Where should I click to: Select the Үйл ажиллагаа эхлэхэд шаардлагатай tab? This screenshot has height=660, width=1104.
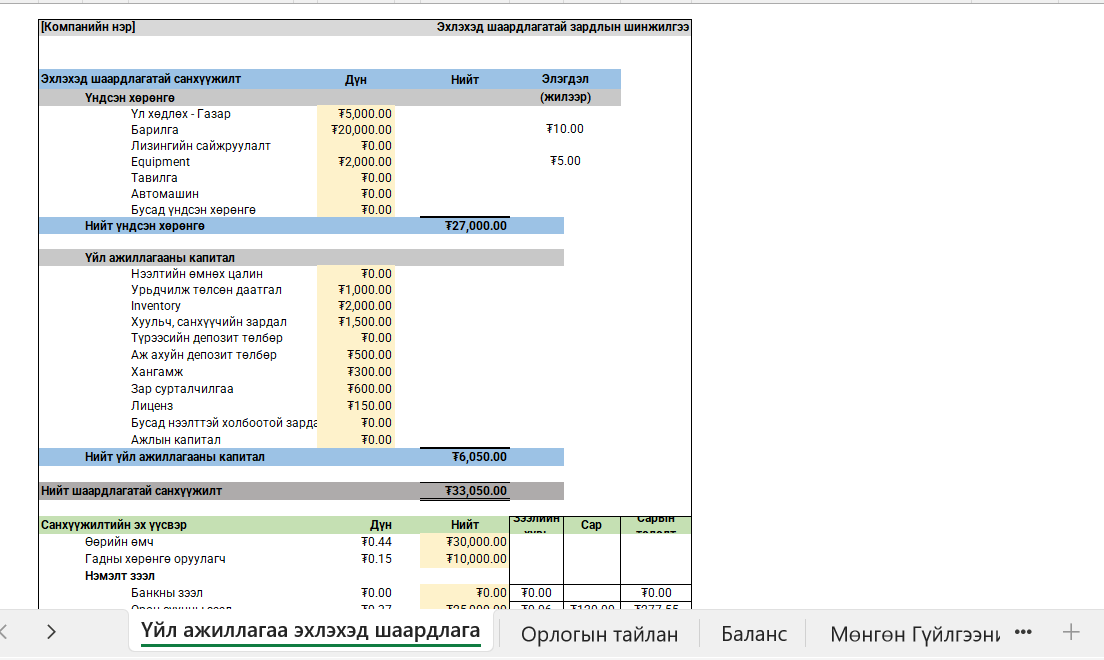click(x=310, y=631)
